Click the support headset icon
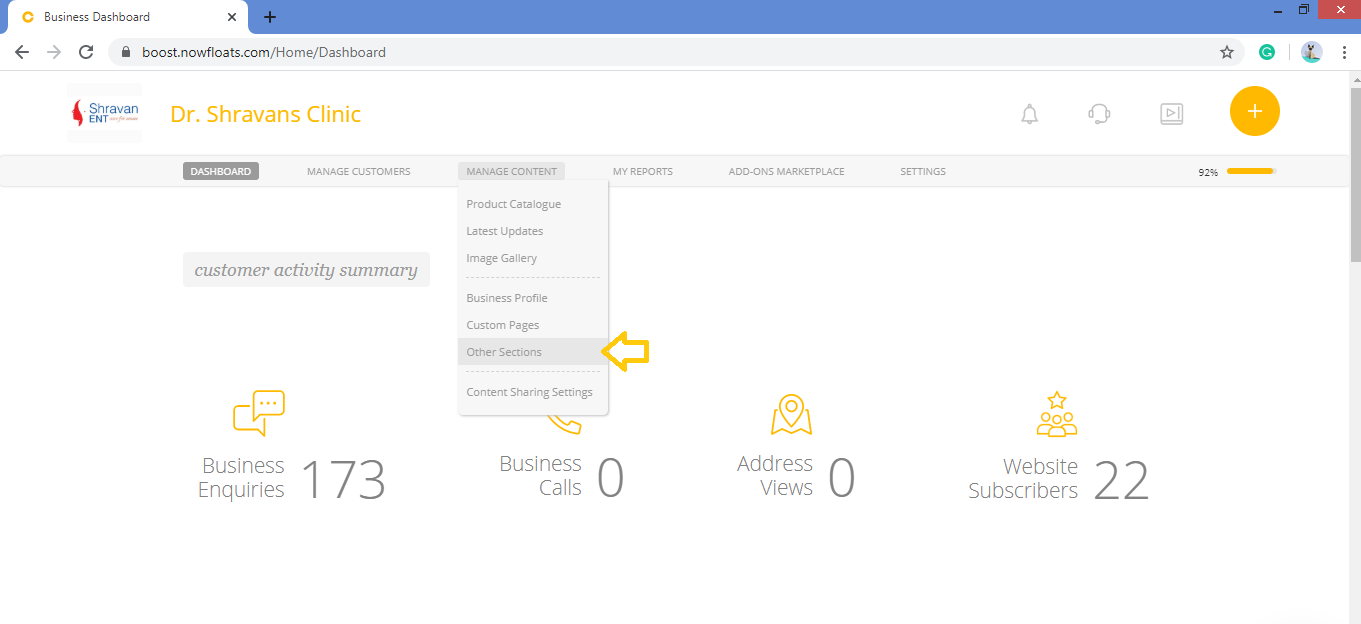Screen dimensions: 1361x624 tap(1099, 114)
